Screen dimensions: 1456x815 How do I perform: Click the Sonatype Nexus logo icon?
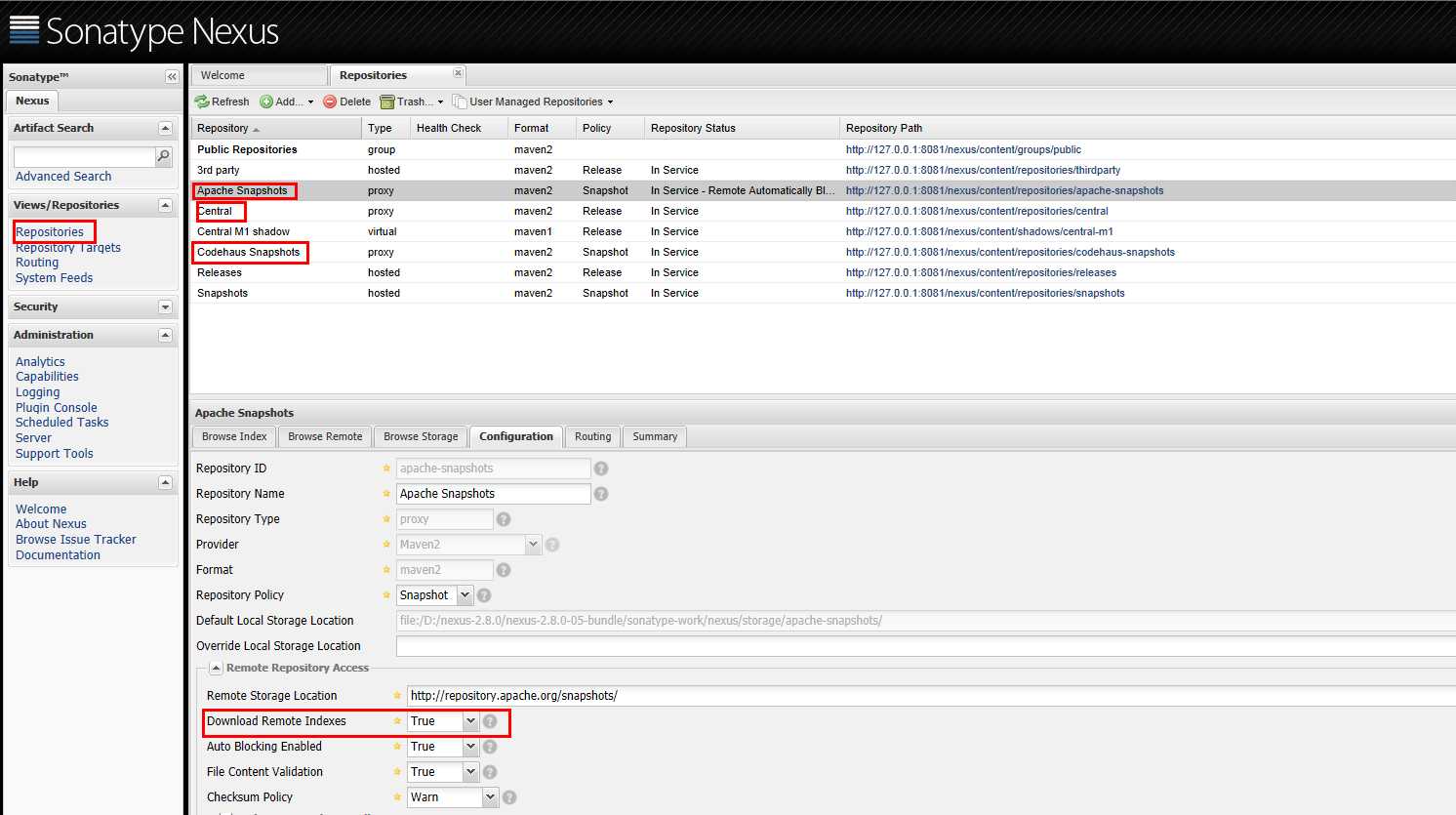[x=24, y=30]
